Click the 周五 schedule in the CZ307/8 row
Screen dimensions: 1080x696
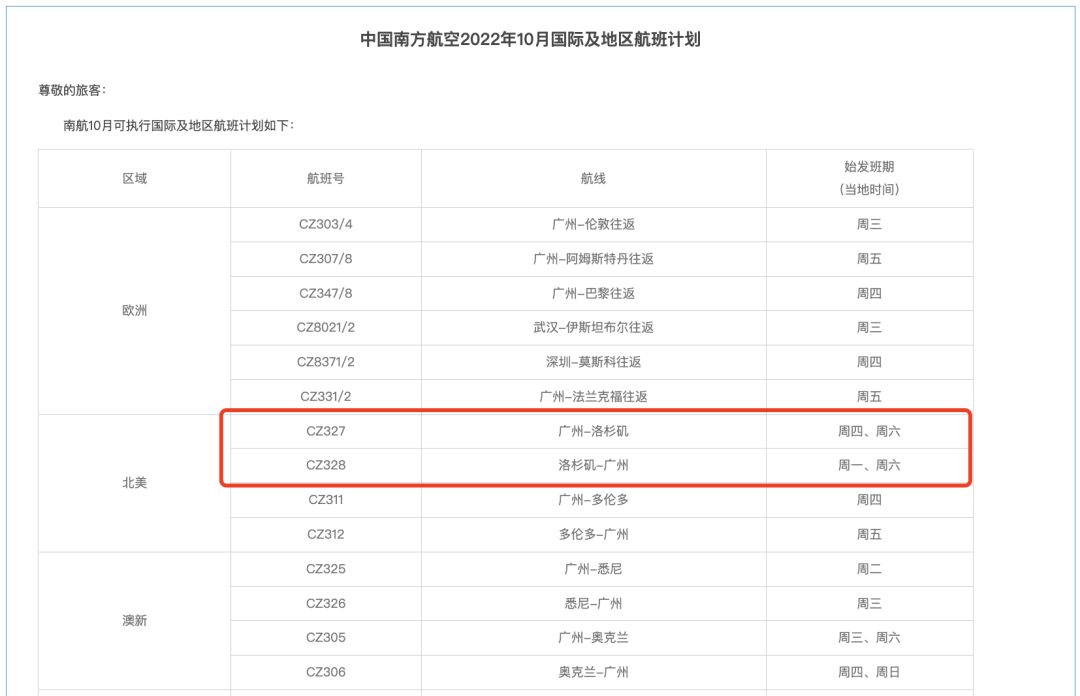[869, 258]
